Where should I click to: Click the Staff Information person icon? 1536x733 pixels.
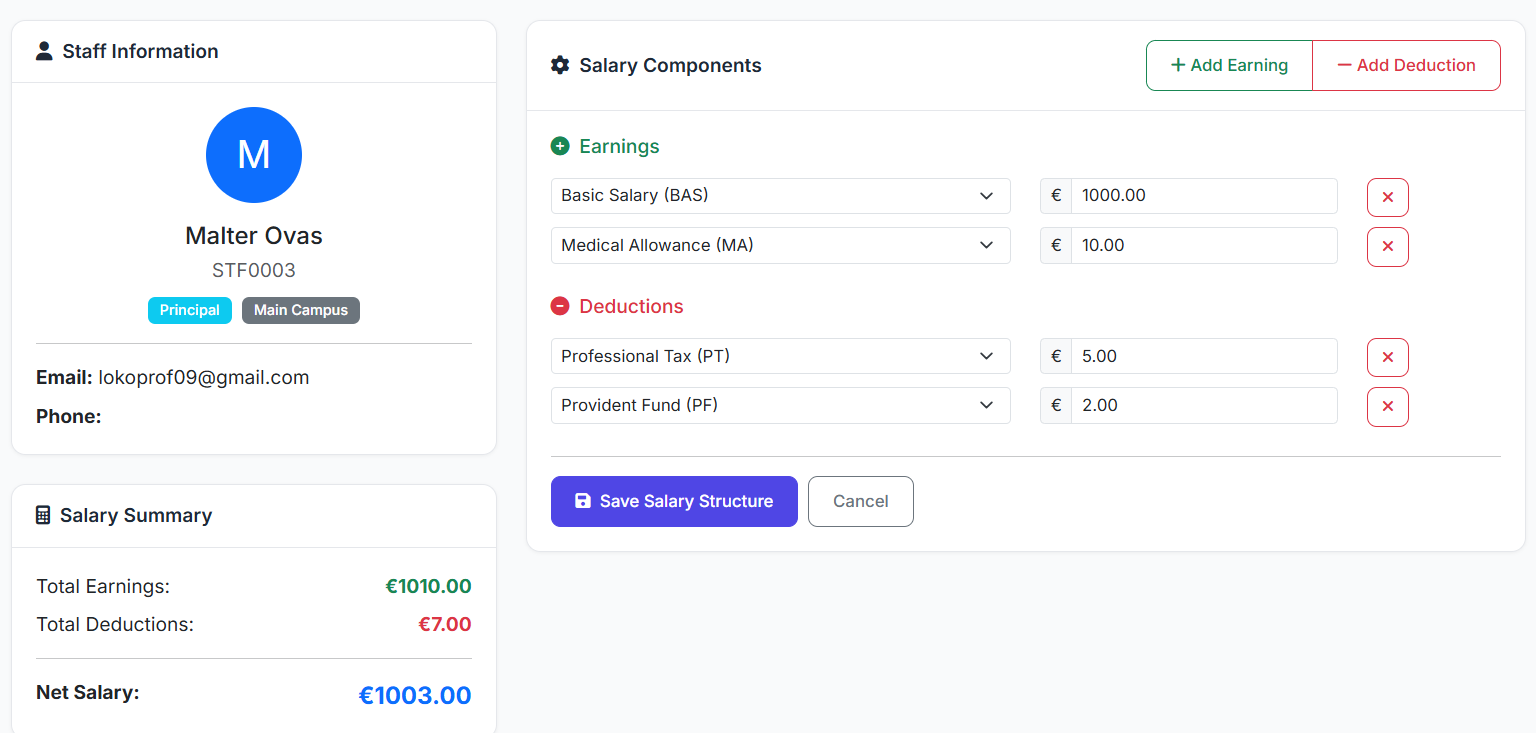(44, 51)
